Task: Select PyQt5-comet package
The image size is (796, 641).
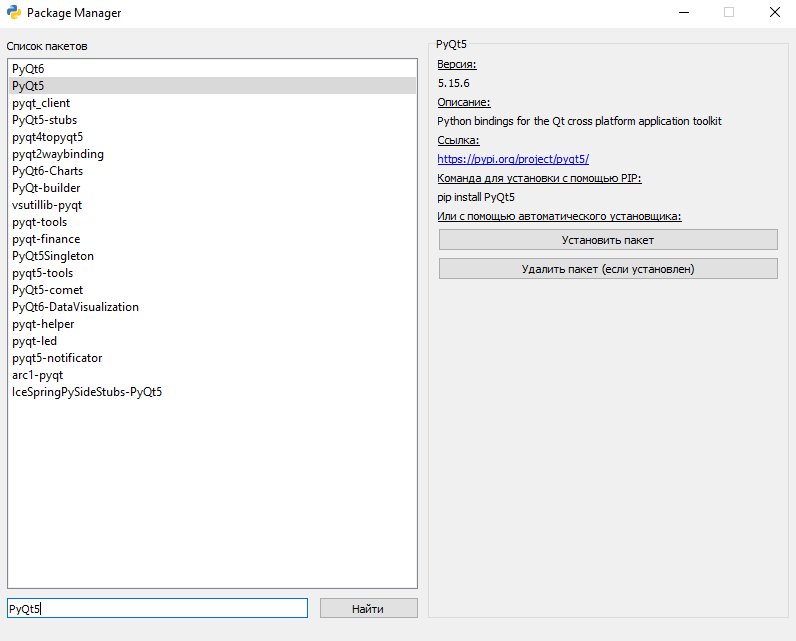Action: tap(212, 290)
